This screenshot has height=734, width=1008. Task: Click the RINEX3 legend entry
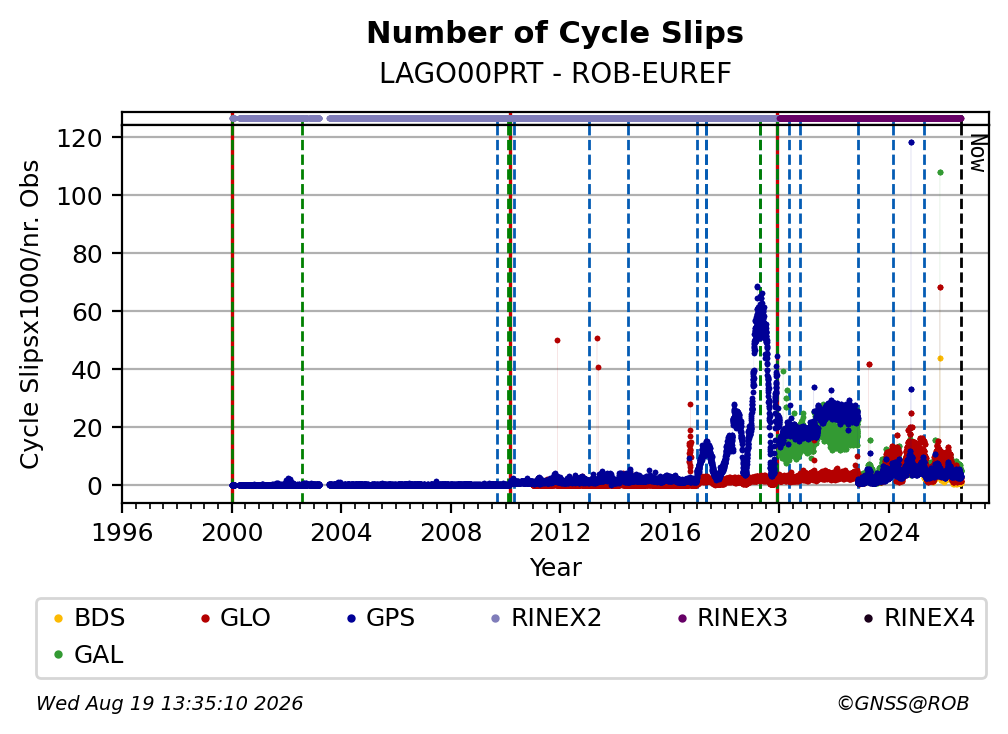pos(732,618)
